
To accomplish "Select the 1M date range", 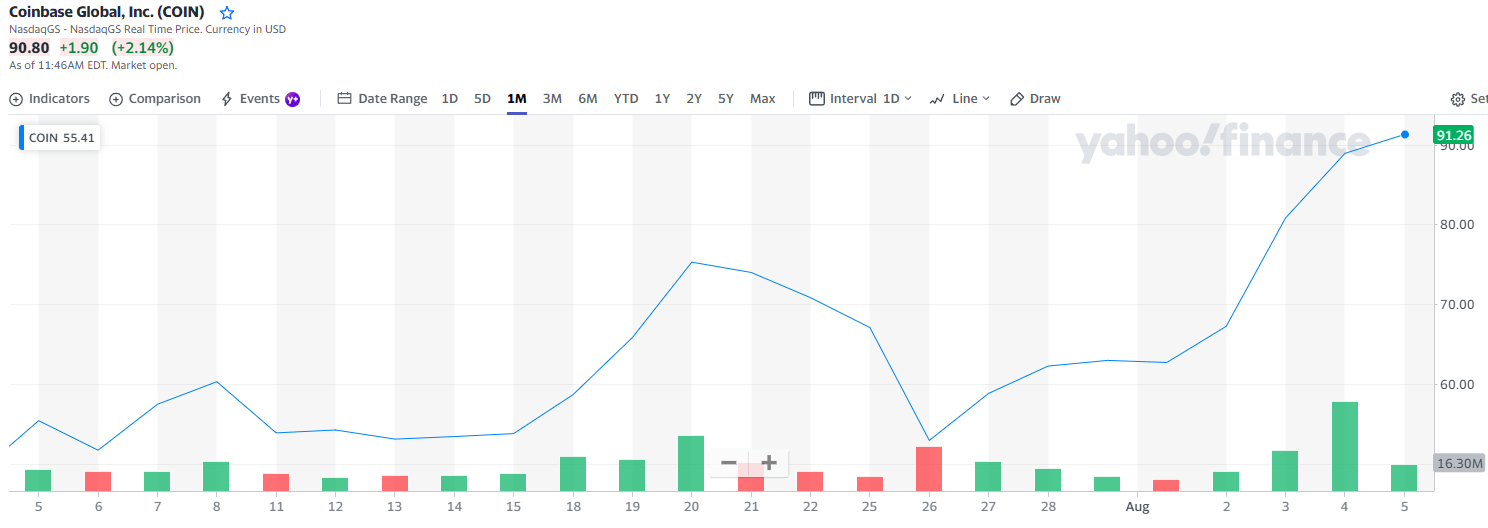I will (517, 99).
